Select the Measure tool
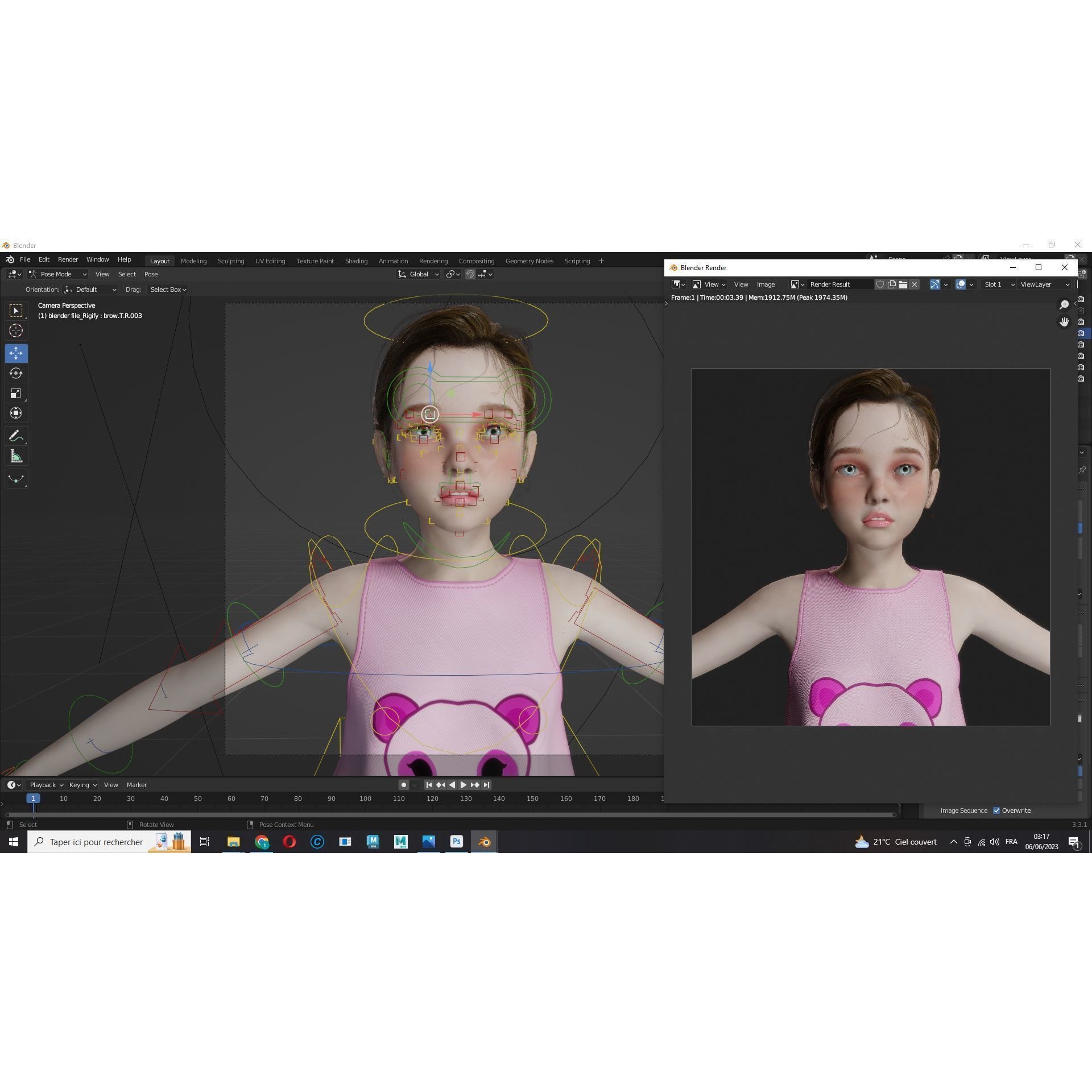The height and width of the screenshot is (1092, 1092). (x=16, y=456)
